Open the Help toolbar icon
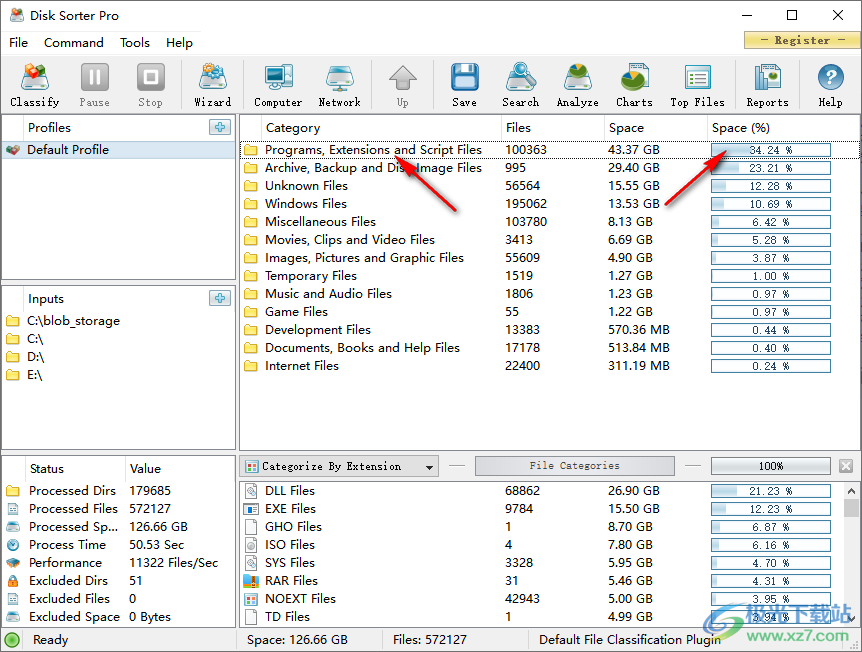This screenshot has width=862, height=652. 830,84
